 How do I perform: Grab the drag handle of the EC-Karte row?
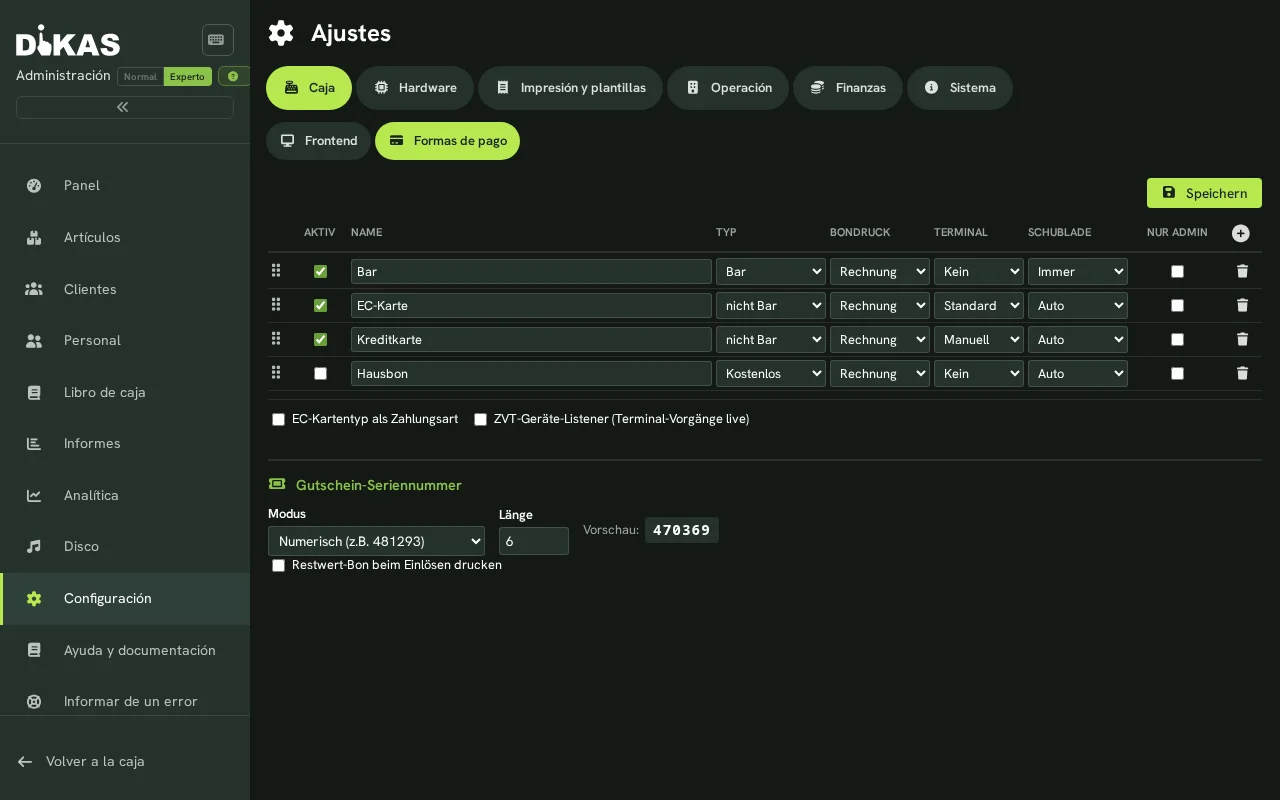coord(276,304)
